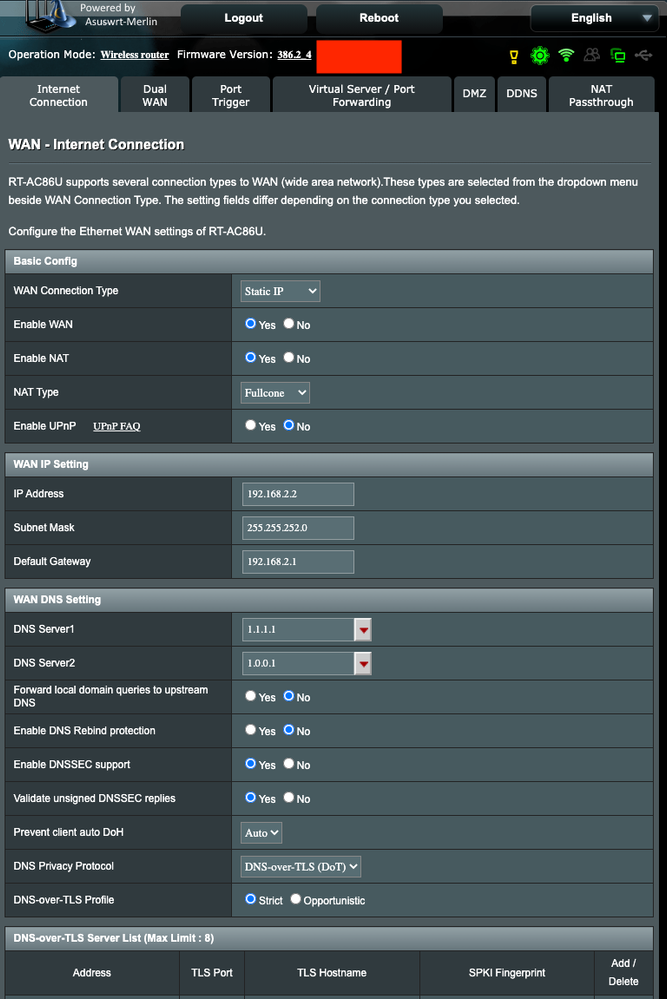Open the DNS Privacy Protocol dropdown
The width and height of the screenshot is (667, 999).
click(x=301, y=867)
